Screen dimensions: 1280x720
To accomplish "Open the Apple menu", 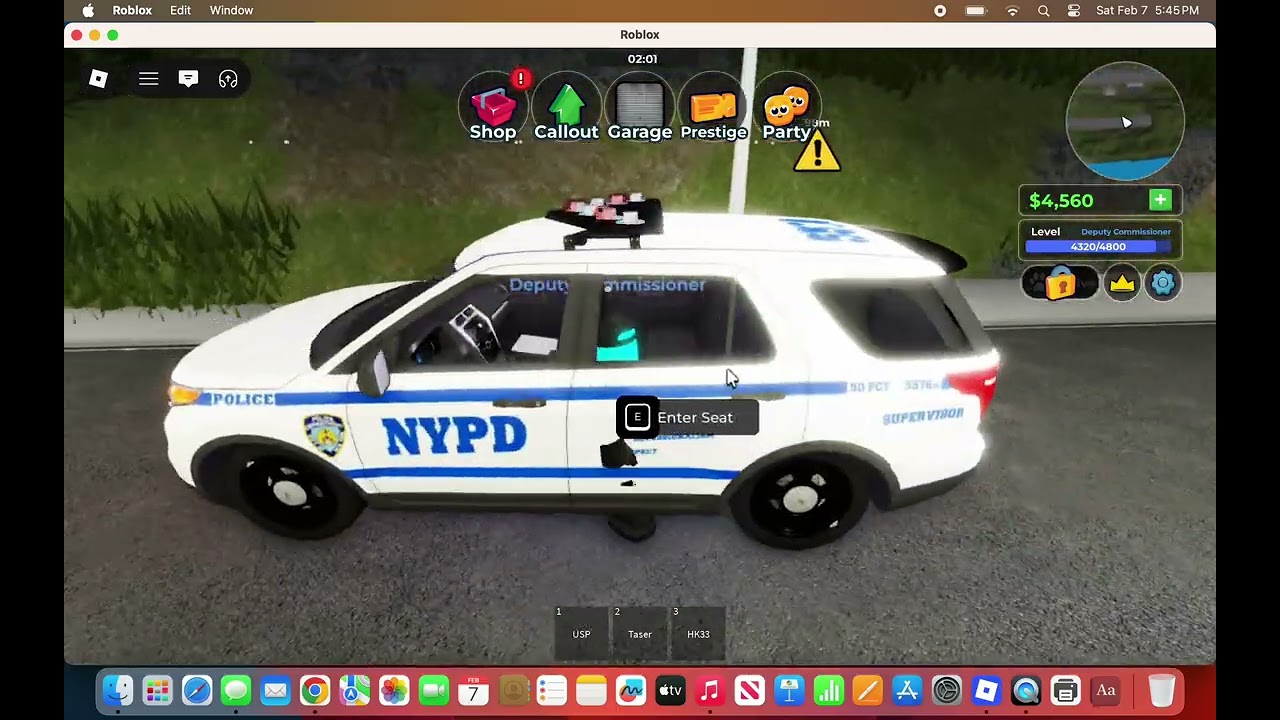I will [88, 10].
